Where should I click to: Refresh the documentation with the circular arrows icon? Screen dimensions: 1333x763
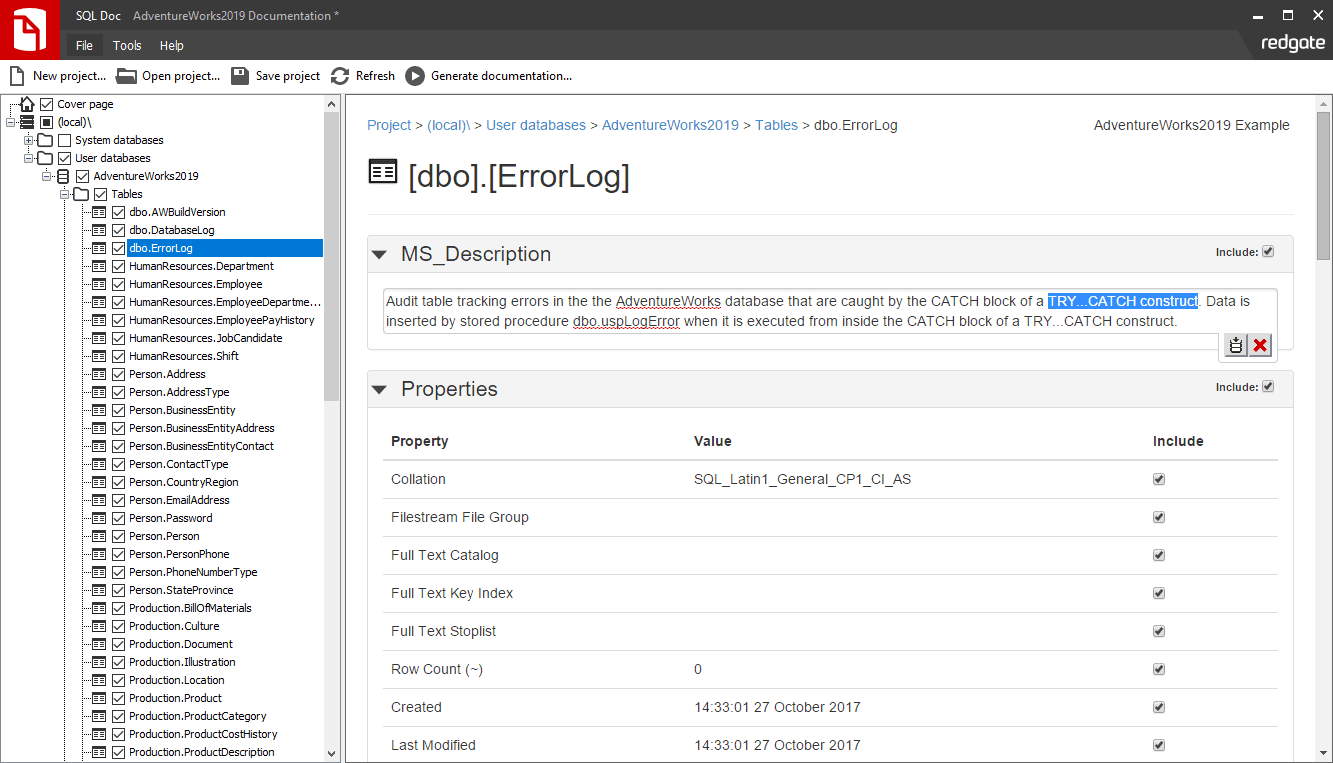[x=341, y=75]
